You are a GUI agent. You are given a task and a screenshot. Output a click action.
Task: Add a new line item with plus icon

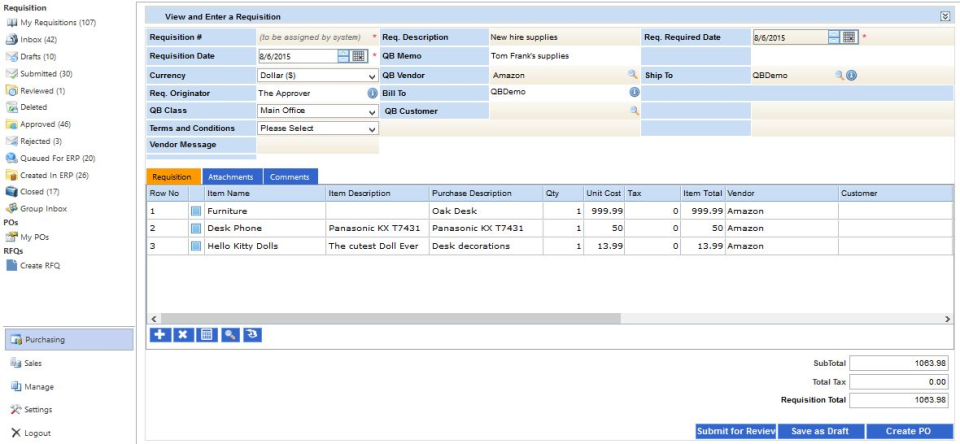pyautogui.click(x=160, y=334)
